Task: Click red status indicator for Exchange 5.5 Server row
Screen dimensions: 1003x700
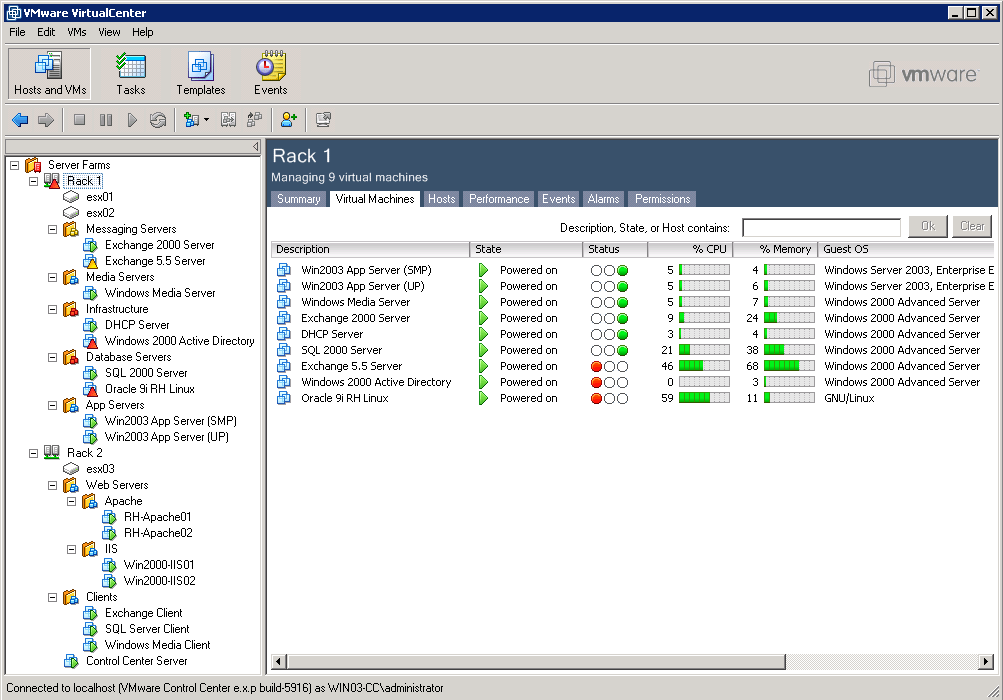Action: 596,366
